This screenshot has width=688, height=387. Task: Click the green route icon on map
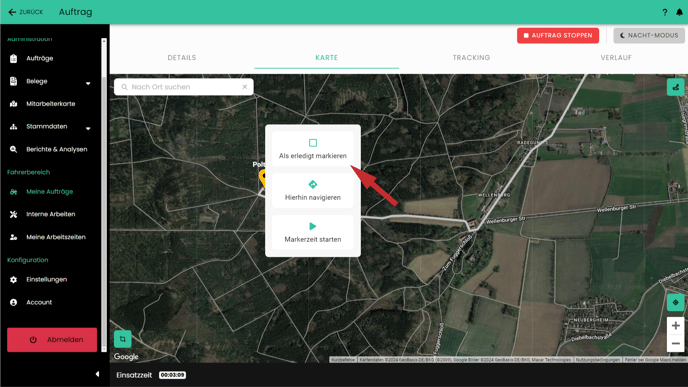point(676,87)
